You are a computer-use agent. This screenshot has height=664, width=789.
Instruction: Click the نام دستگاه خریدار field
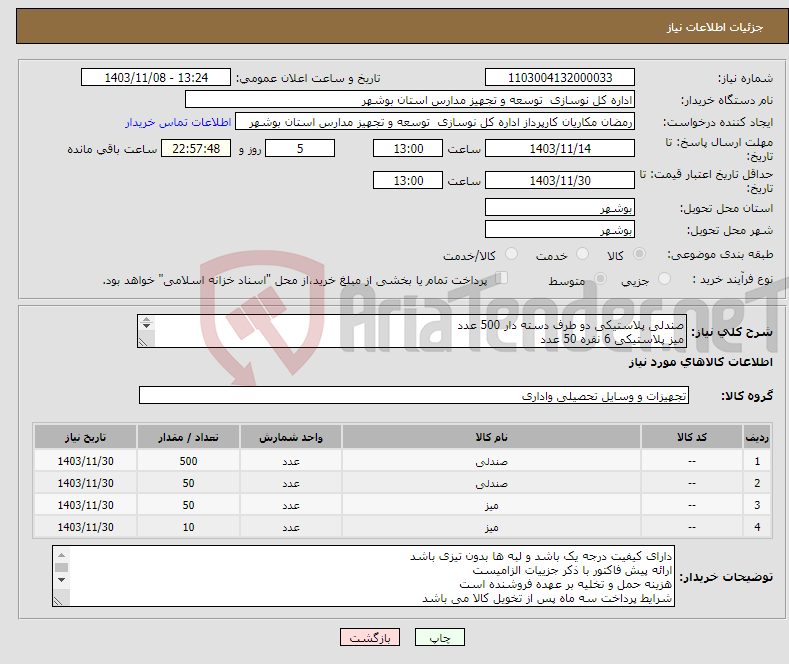click(x=410, y=100)
